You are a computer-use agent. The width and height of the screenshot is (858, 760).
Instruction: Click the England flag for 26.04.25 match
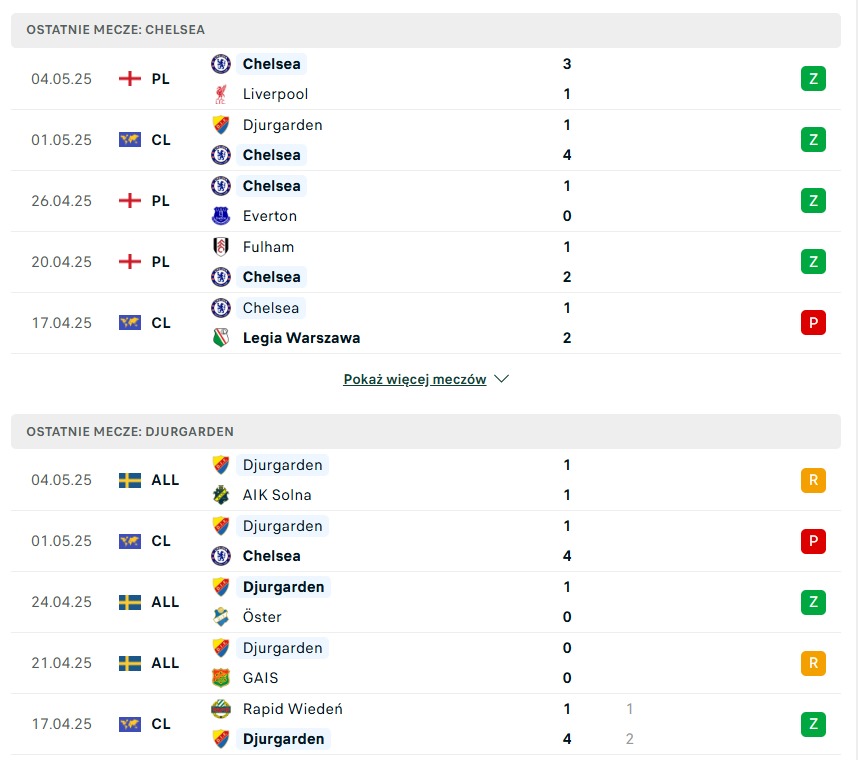pyautogui.click(x=130, y=201)
